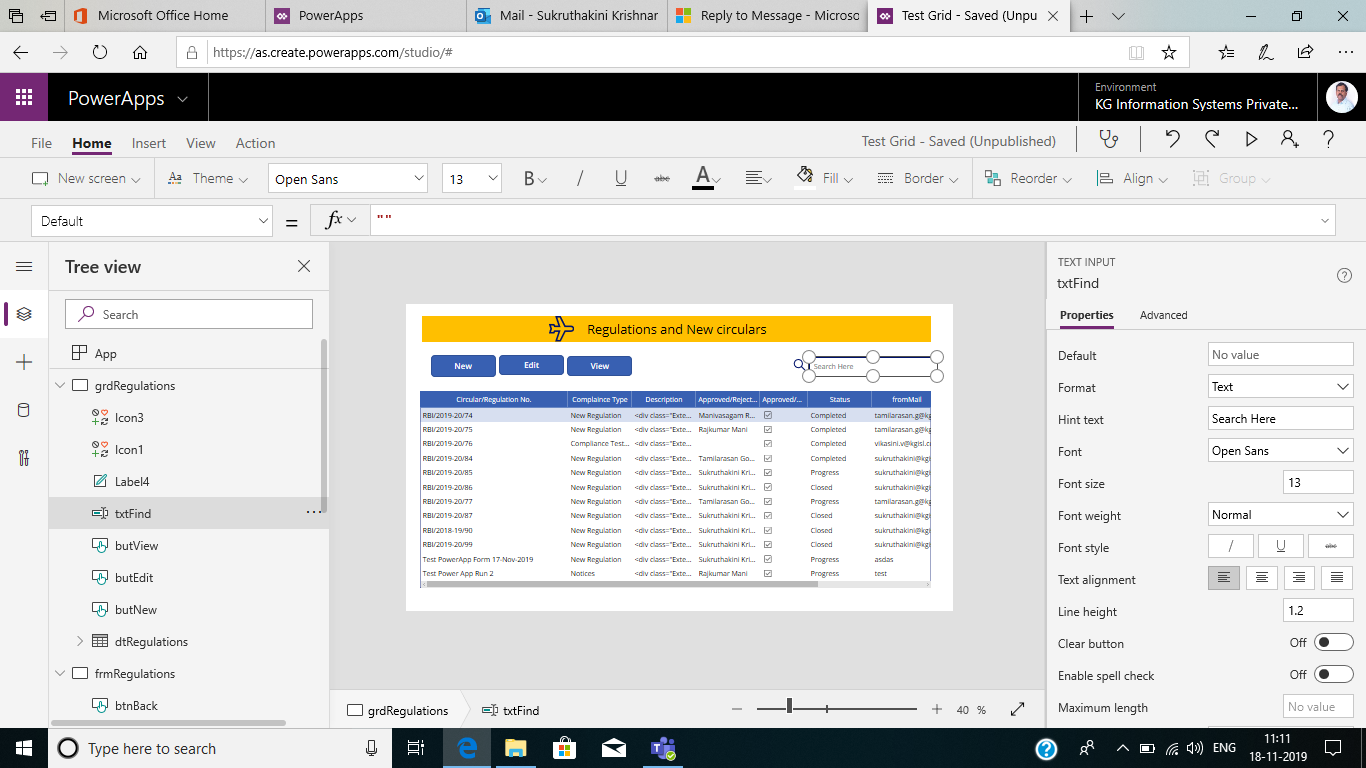Expand the hamburger menu in sidebar
The height and width of the screenshot is (768, 1366).
click(x=25, y=266)
